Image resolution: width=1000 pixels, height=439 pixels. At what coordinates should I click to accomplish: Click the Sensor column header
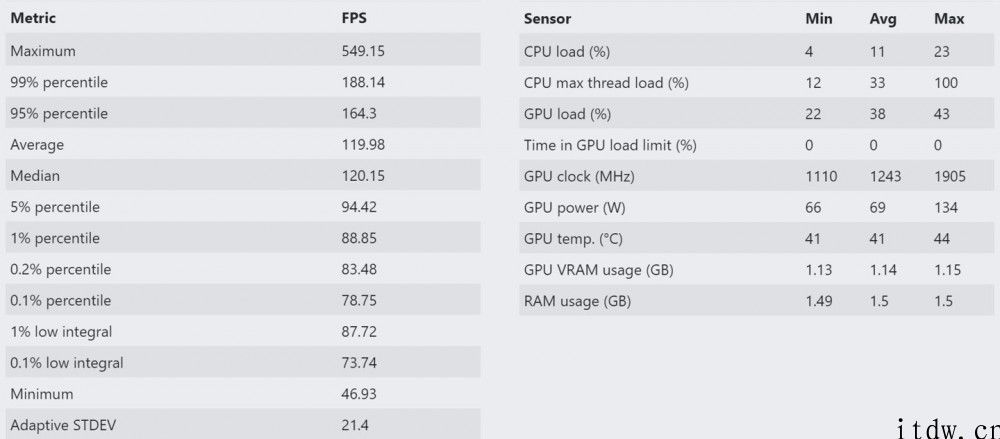(547, 19)
